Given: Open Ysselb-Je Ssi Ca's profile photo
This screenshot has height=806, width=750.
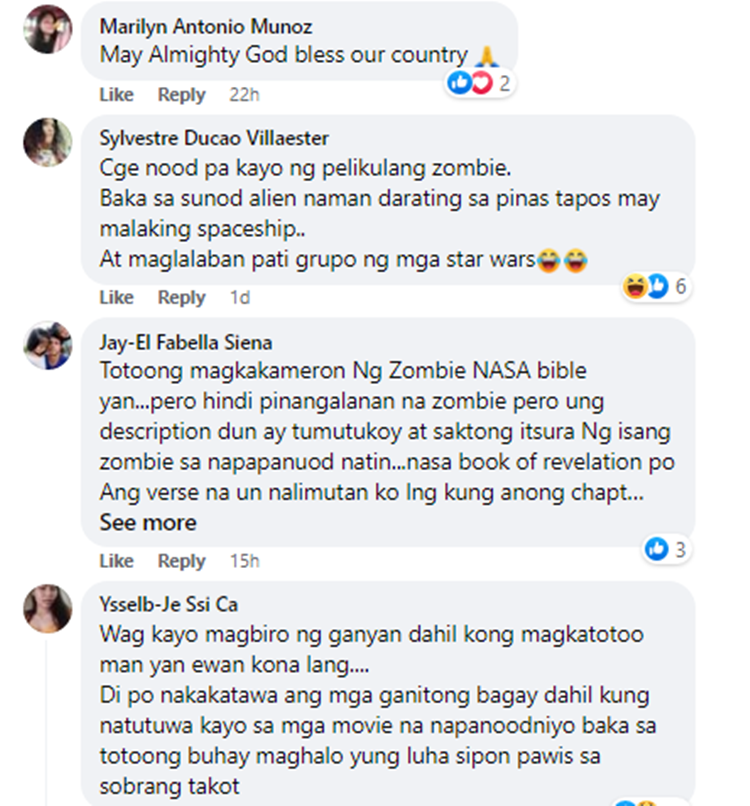Looking at the screenshot, I should 48,608.
